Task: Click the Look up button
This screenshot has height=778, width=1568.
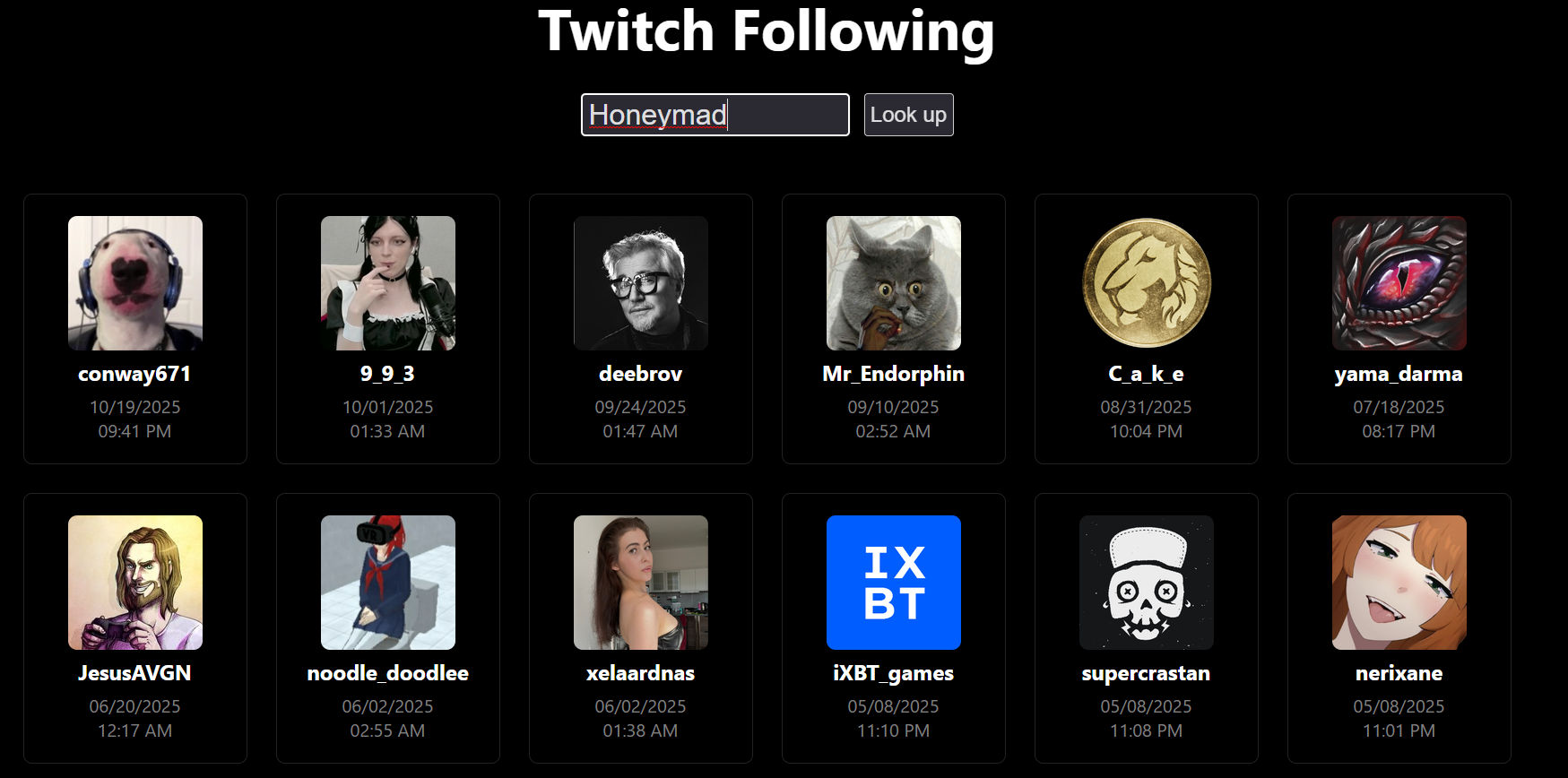Action: 908,115
